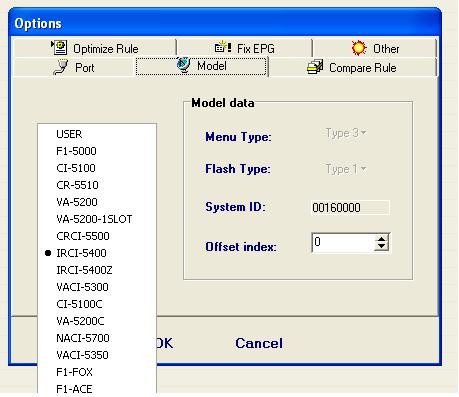This screenshot has height=397, width=459.
Task: Decrease the Offset index value
Action: click(381, 247)
